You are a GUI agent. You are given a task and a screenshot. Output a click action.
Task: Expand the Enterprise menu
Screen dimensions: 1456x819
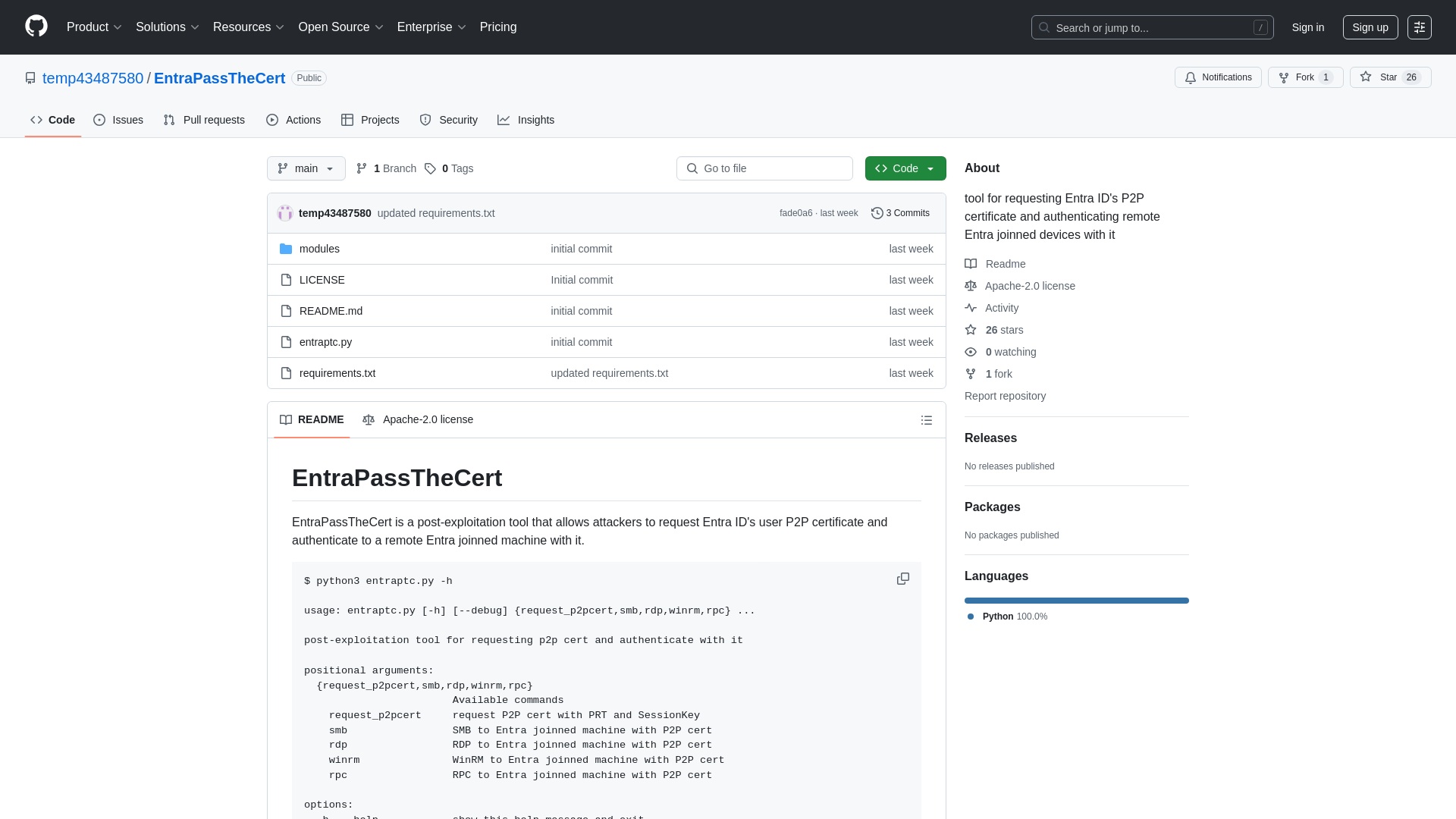tap(431, 27)
